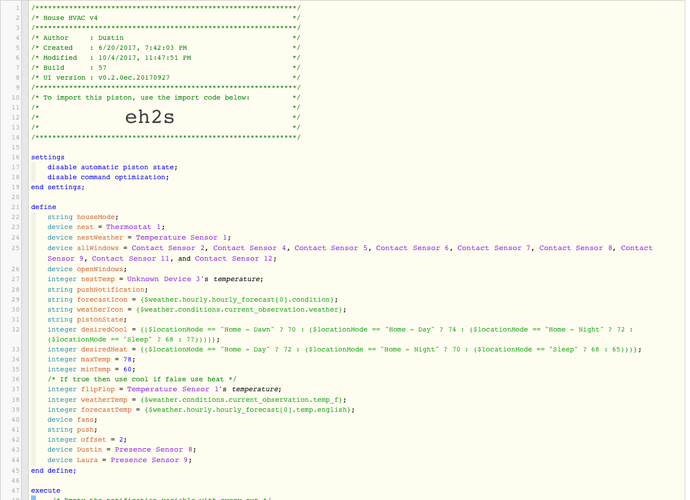Click the Unknown Device 3 reference

click(163, 279)
